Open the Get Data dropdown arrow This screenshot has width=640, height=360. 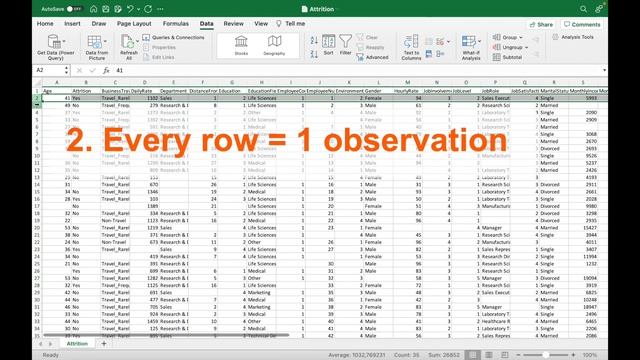[64, 41]
